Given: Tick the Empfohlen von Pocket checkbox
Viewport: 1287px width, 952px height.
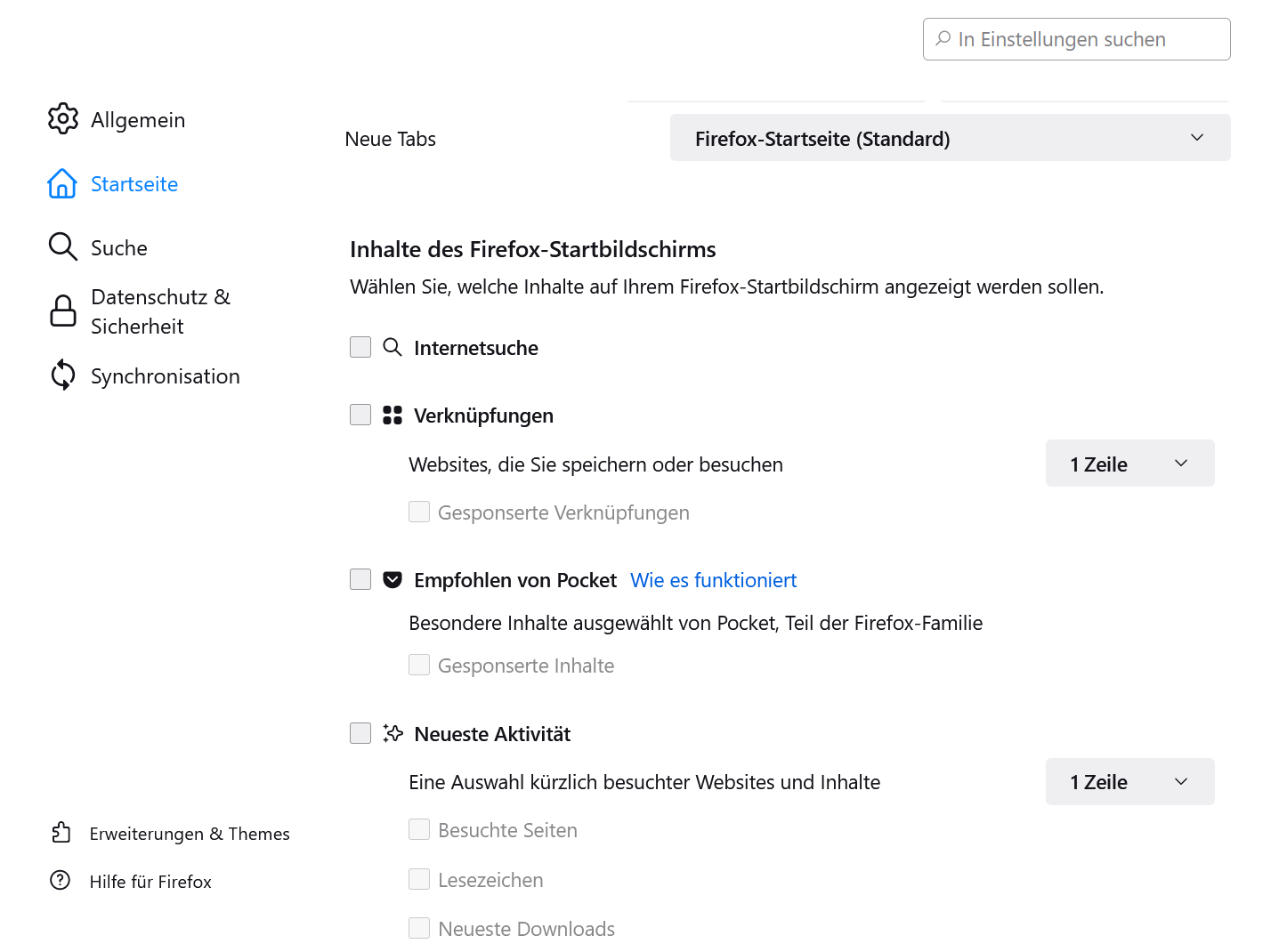Looking at the screenshot, I should [360, 580].
